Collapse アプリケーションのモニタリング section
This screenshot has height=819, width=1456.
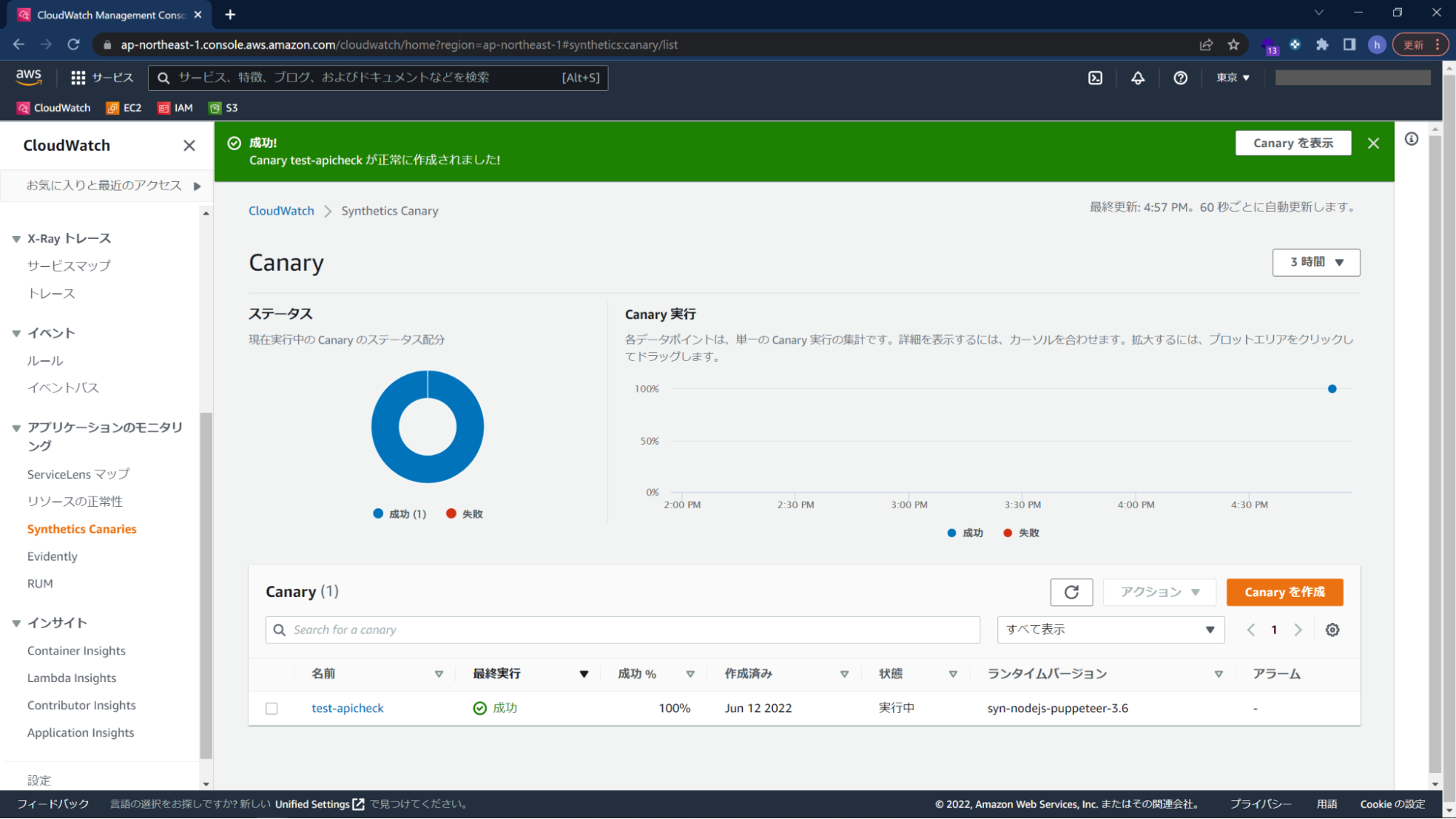click(16, 429)
